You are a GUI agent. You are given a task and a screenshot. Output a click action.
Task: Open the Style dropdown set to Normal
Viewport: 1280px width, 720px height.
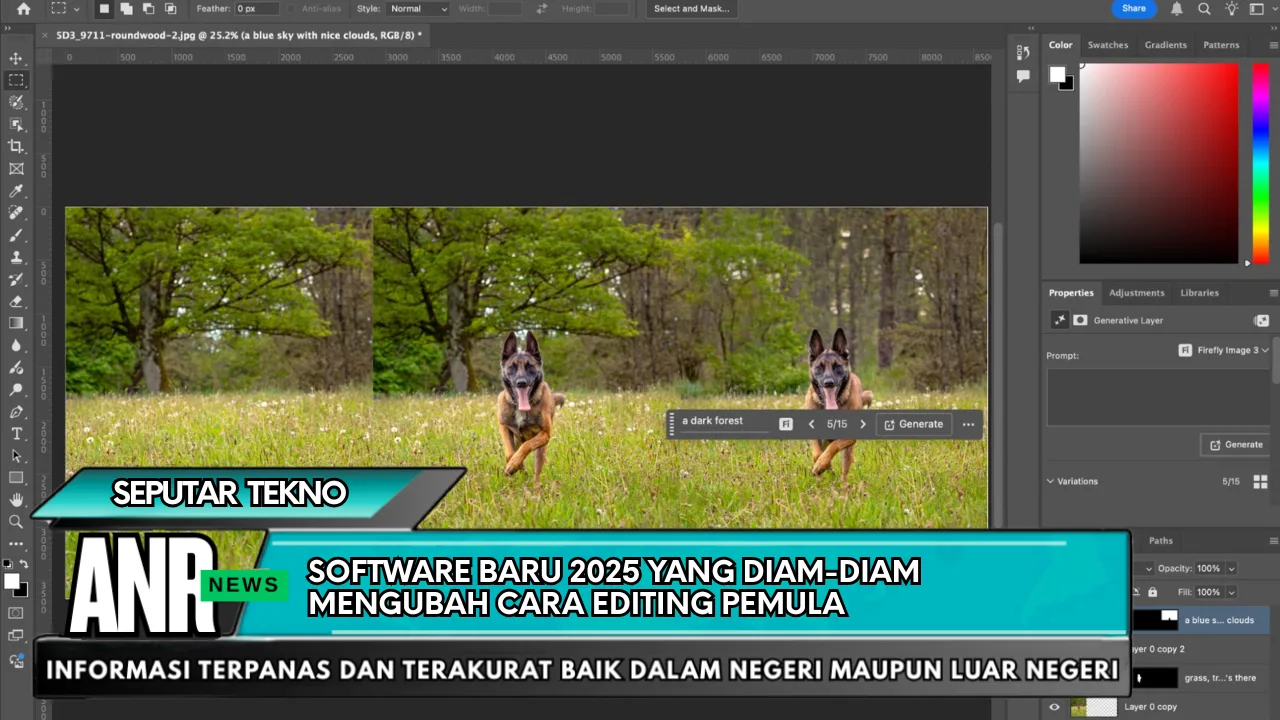418,9
